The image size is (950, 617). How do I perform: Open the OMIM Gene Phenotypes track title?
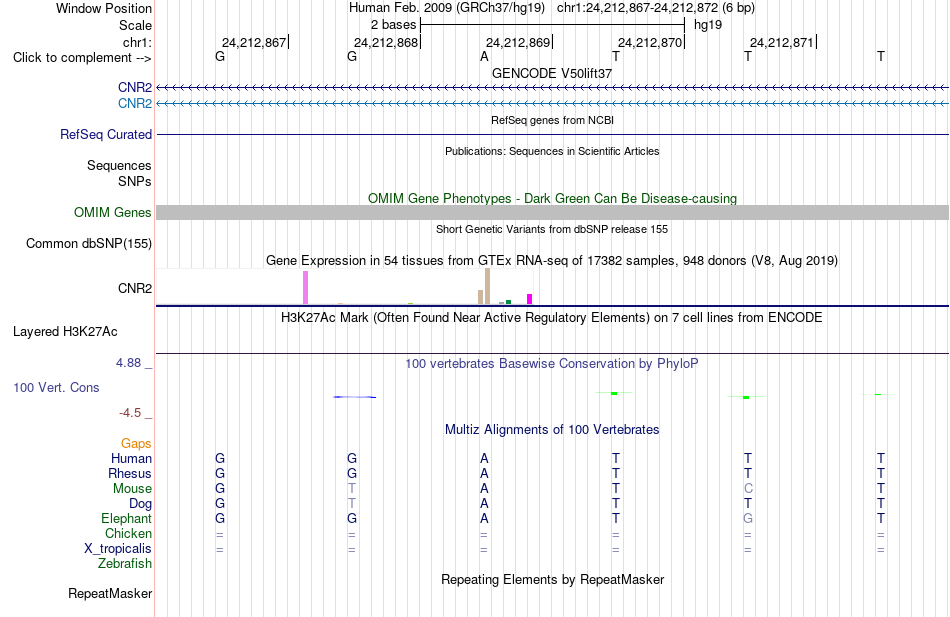553,198
